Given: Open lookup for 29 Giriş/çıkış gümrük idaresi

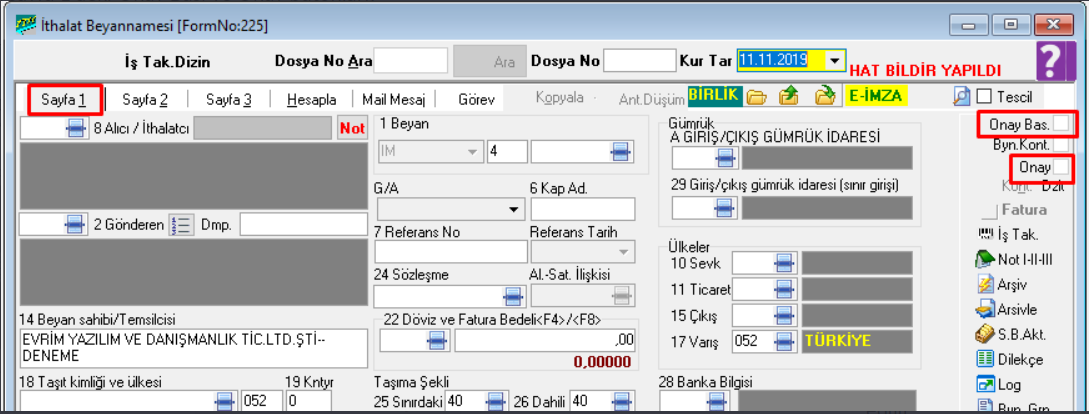Looking at the screenshot, I should [x=726, y=208].
